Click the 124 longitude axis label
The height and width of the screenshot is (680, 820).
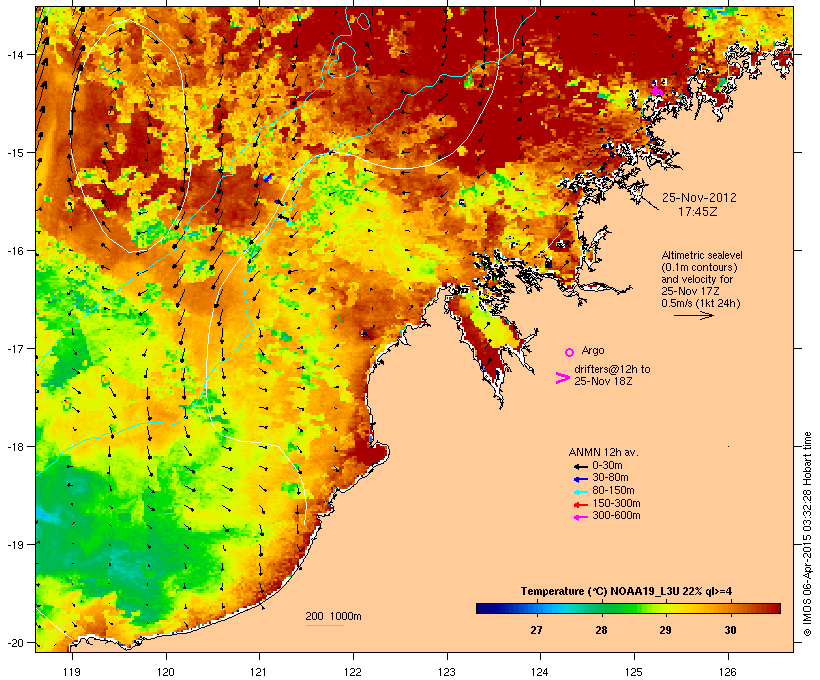[x=540, y=672]
